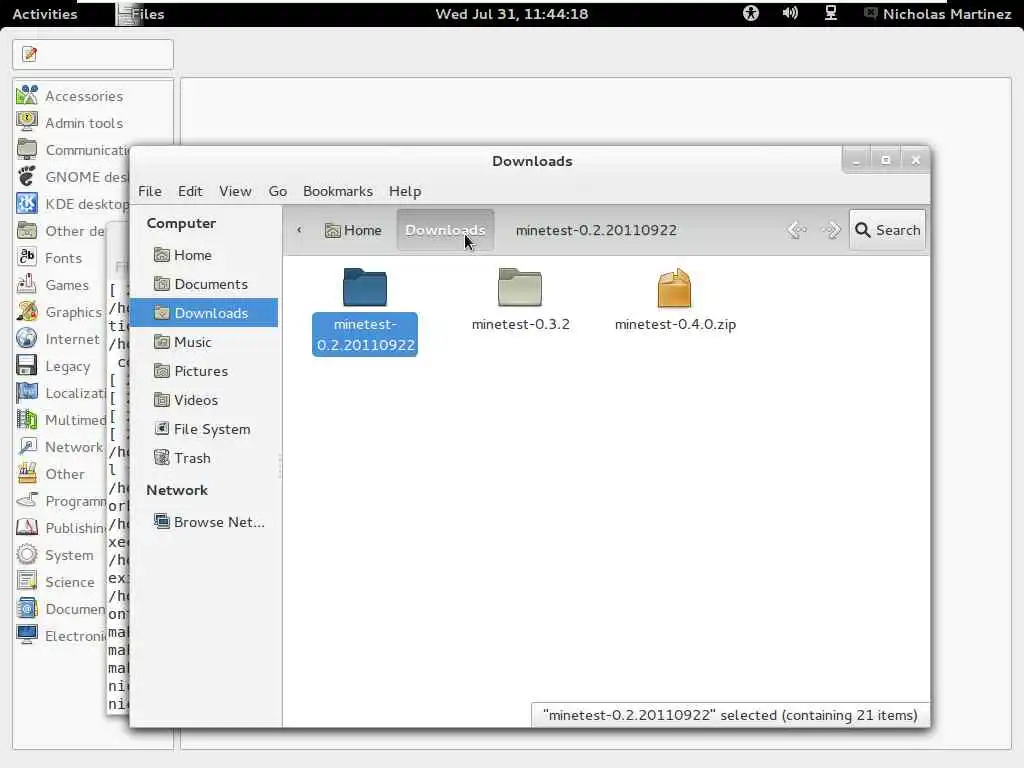This screenshot has width=1024, height=768.
Task: Click the Science category icon
Action: [x=27, y=581]
